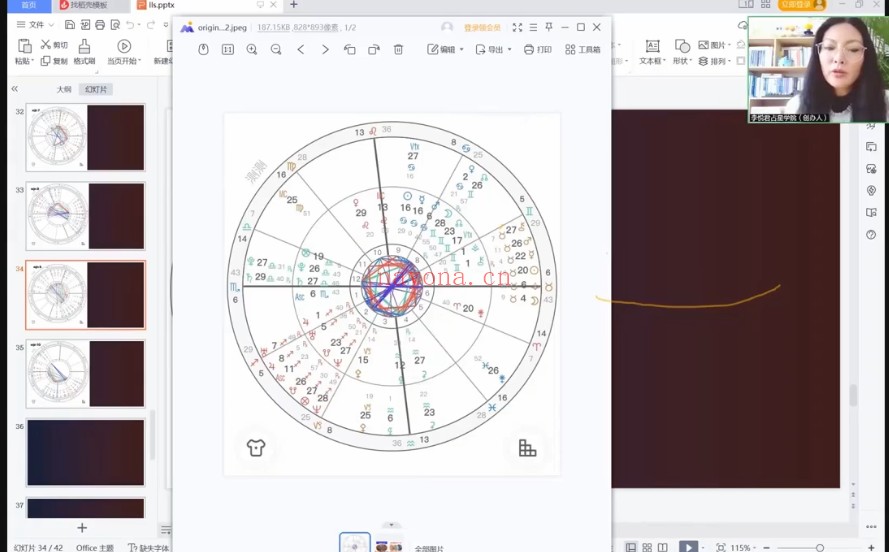Delete the image with trash icon
889x552 pixels.
pyautogui.click(x=398, y=50)
